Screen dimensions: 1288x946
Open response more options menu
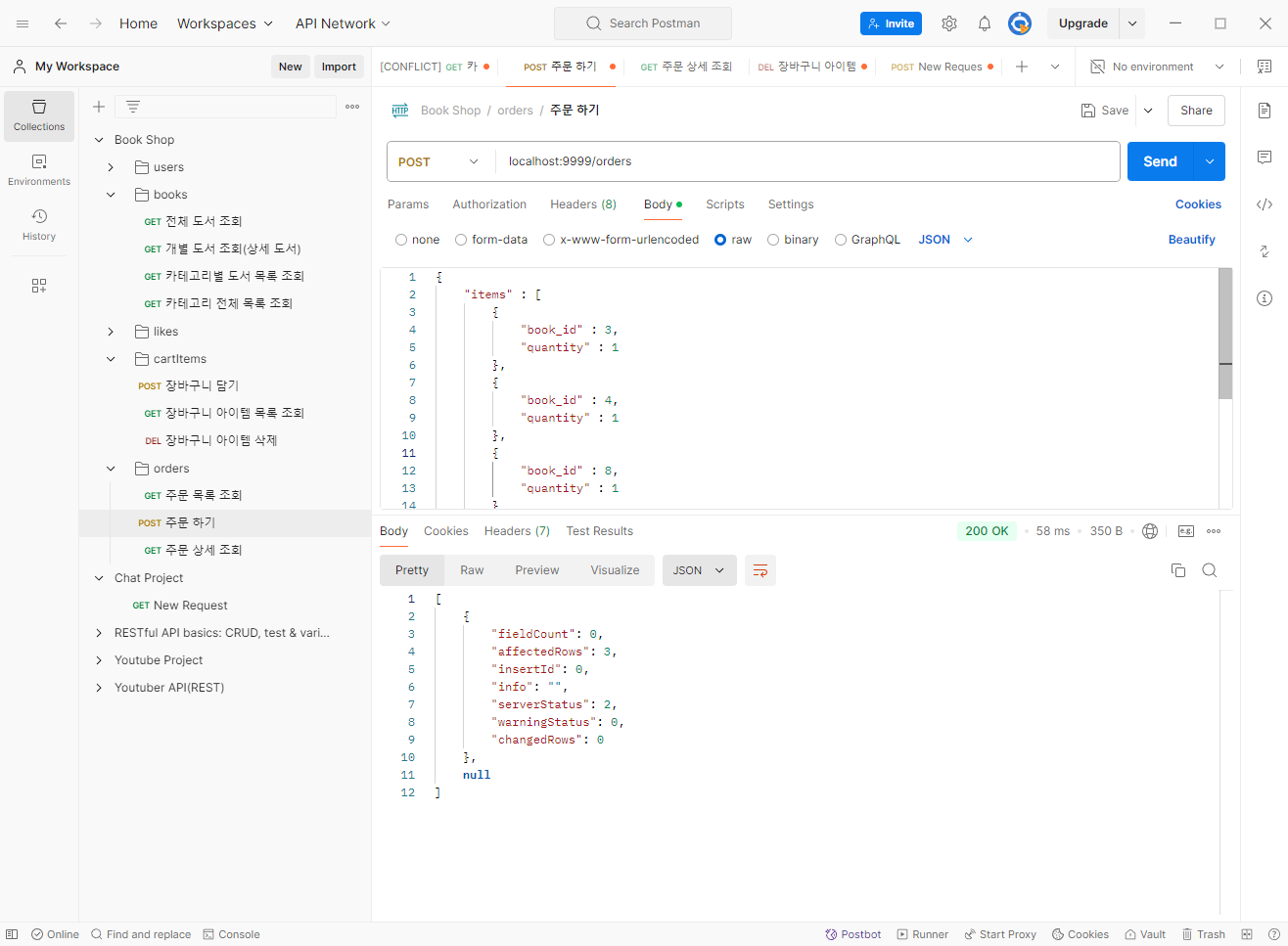point(1214,531)
